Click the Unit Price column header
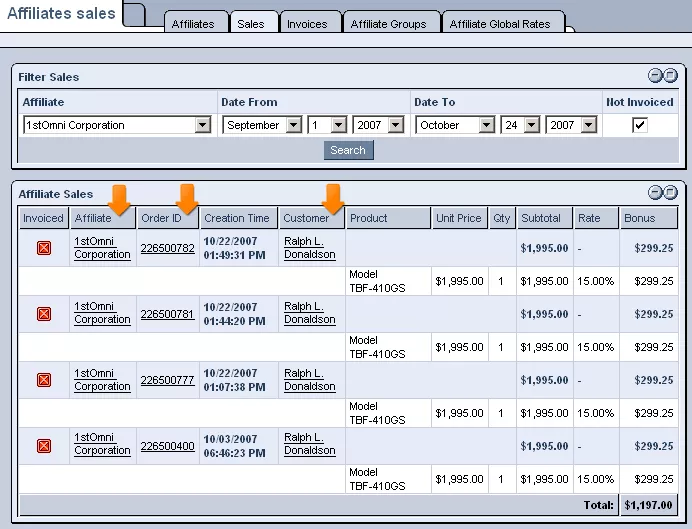The image size is (692, 529). (459, 218)
